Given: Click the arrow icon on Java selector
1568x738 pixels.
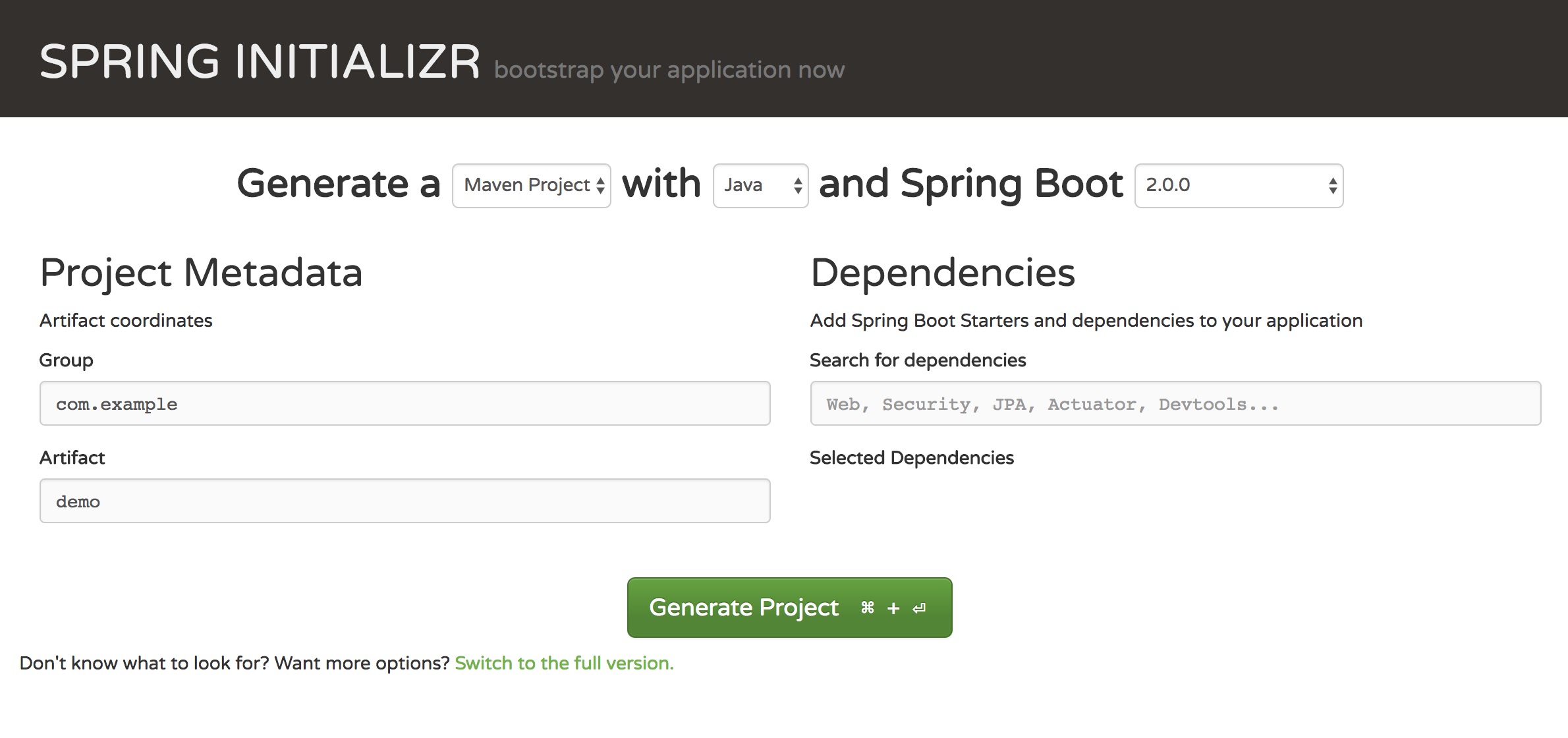Looking at the screenshot, I should (x=798, y=186).
